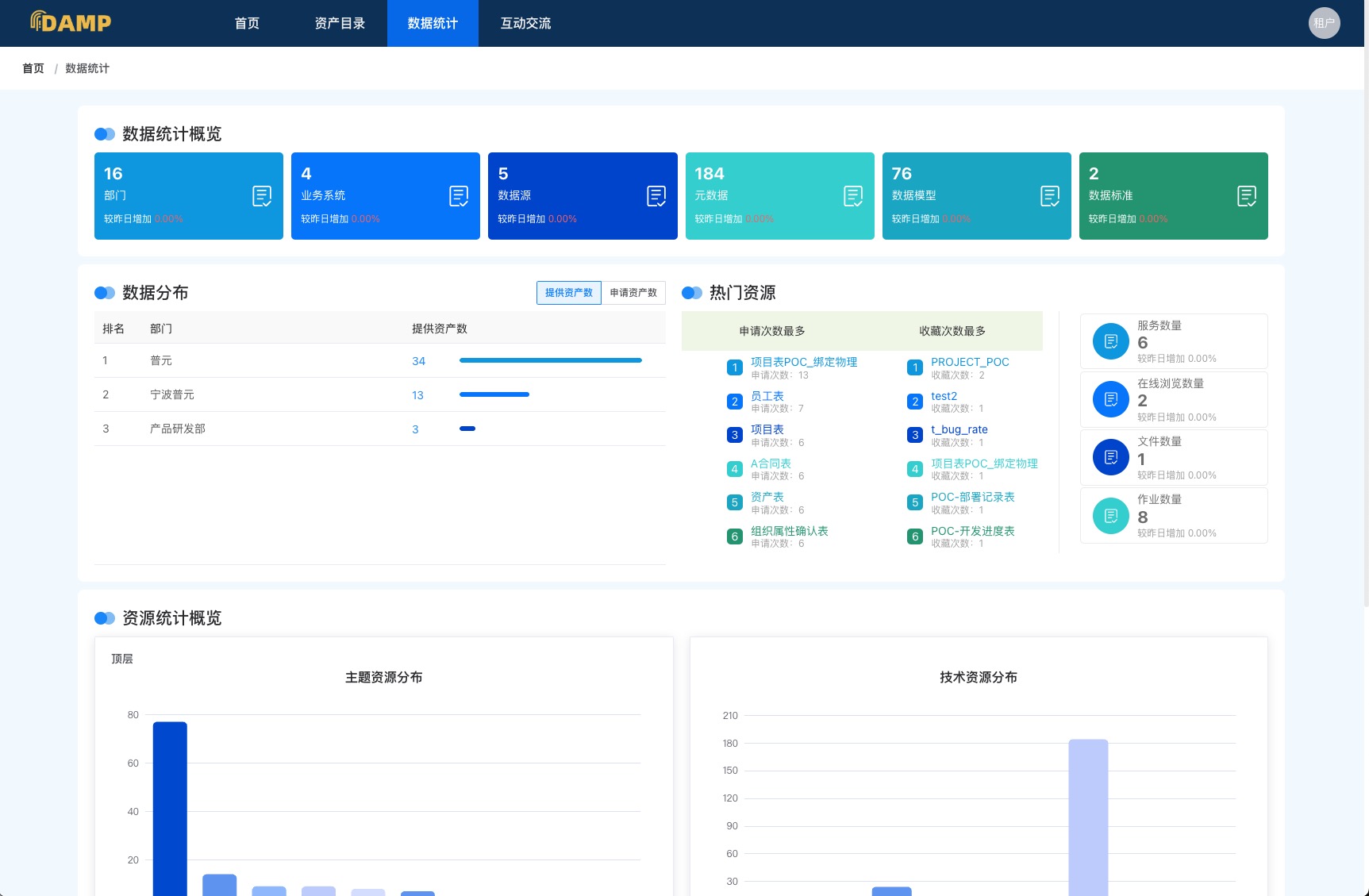Open the tenant user avatar
The image size is (1369, 896).
tap(1324, 23)
